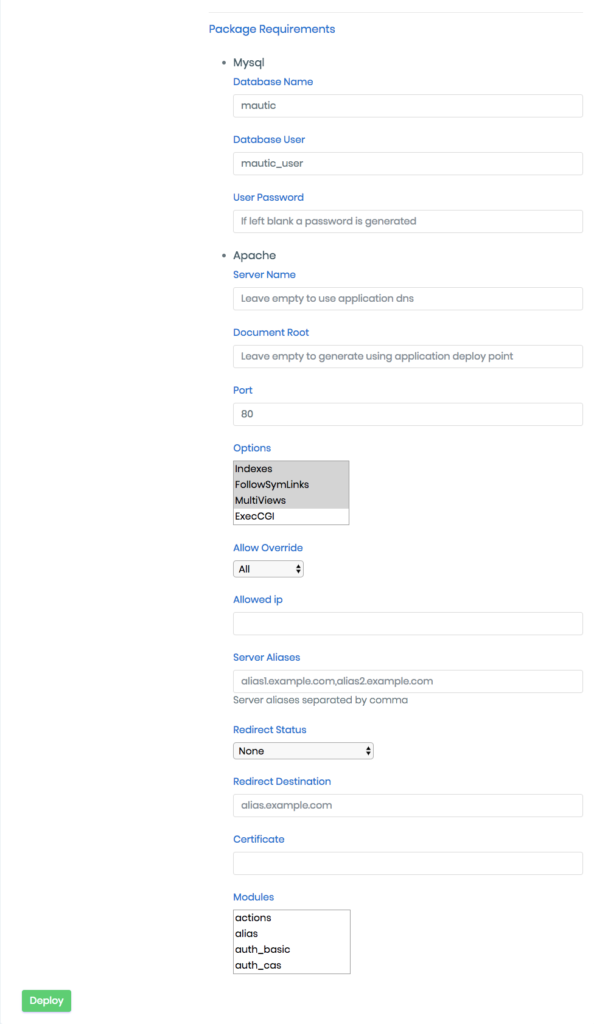
Task: Select auth_basic in Modules list
Action: 291,949
